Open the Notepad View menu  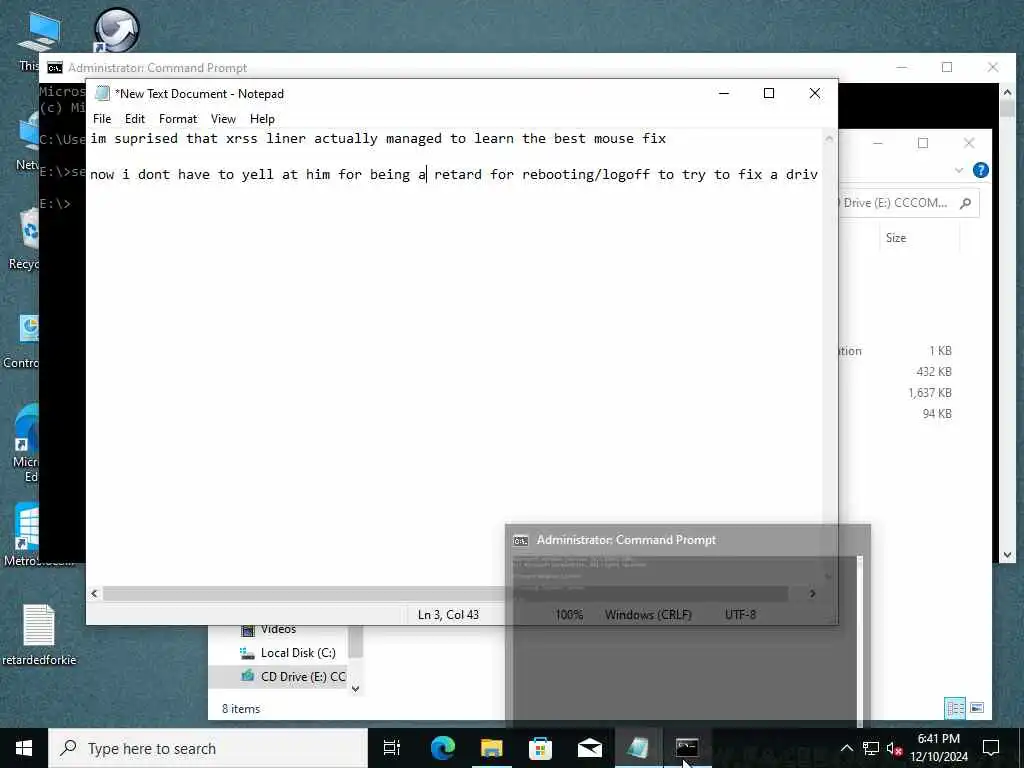coord(223,119)
